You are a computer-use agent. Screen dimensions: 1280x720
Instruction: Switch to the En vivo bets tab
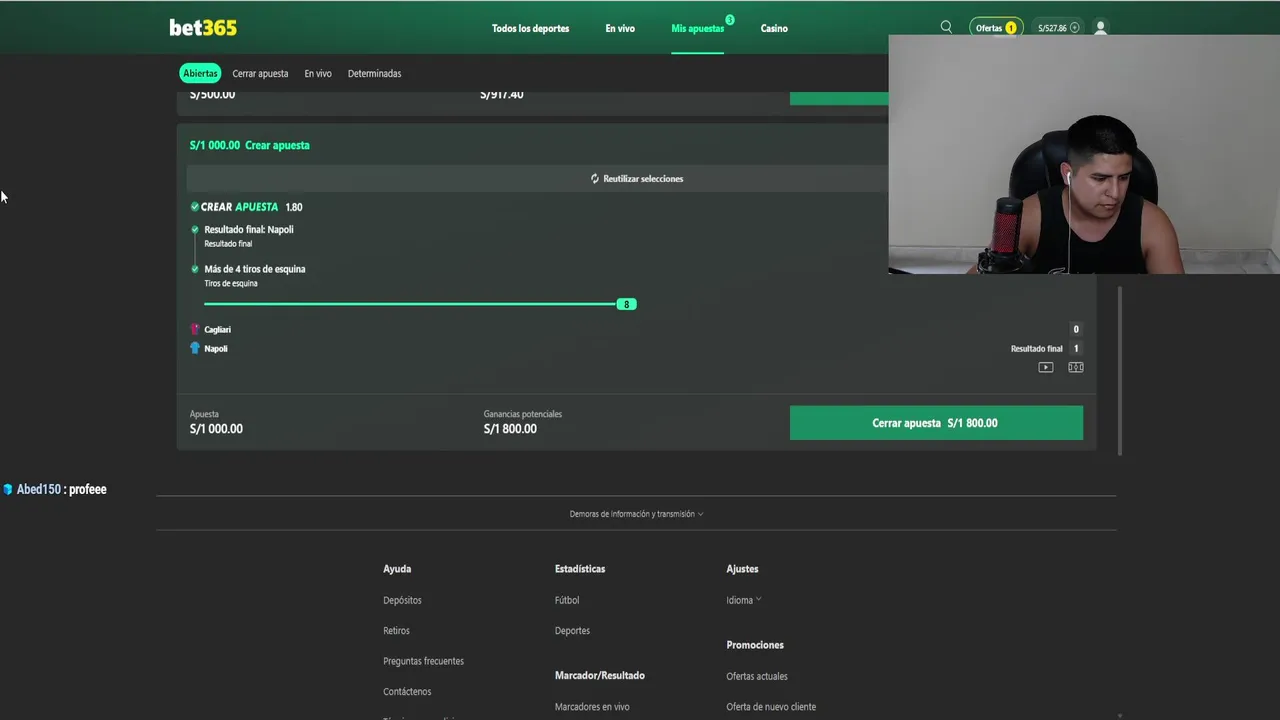point(318,73)
